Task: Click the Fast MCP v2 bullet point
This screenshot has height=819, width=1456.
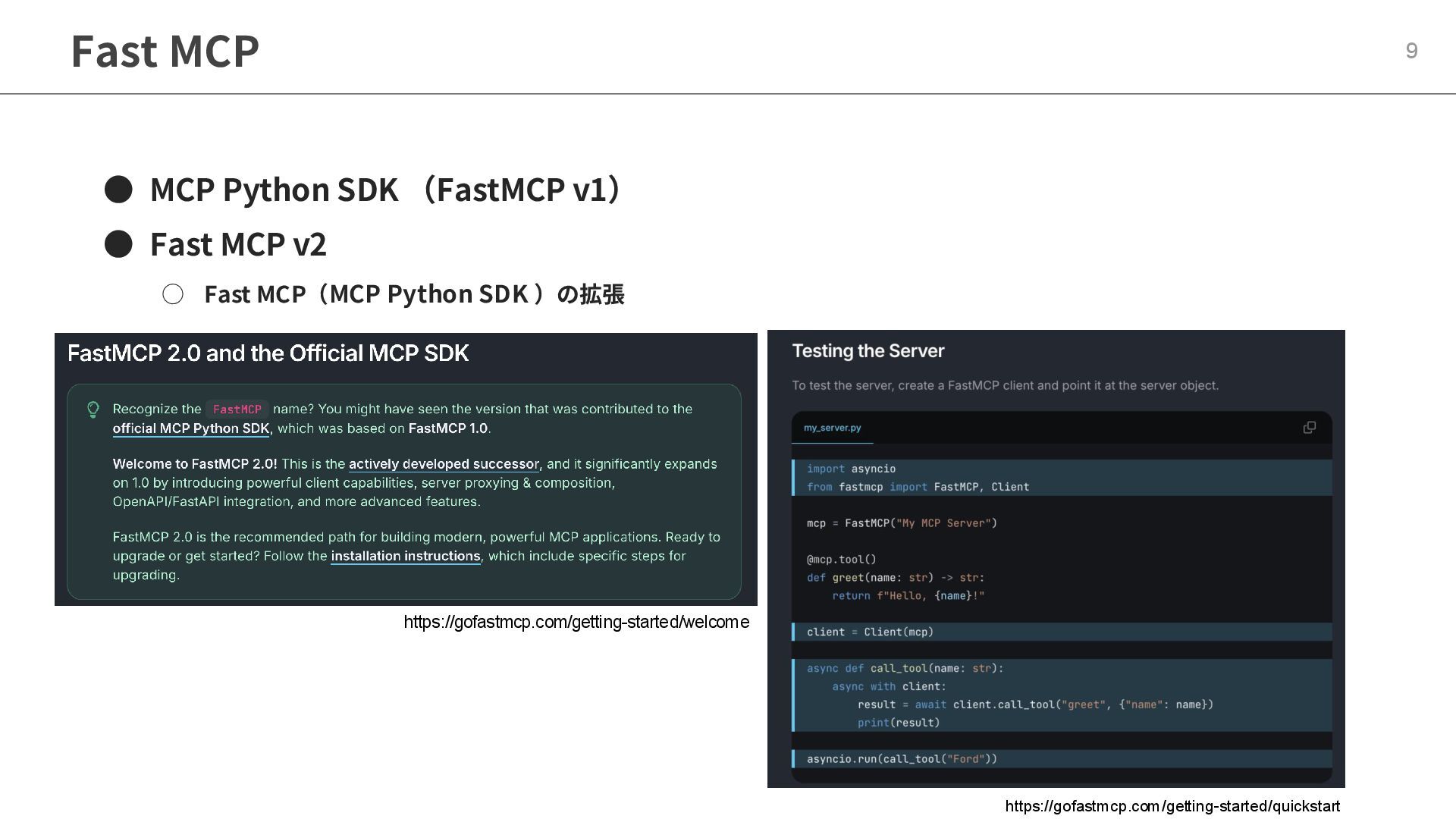Action: point(238,244)
